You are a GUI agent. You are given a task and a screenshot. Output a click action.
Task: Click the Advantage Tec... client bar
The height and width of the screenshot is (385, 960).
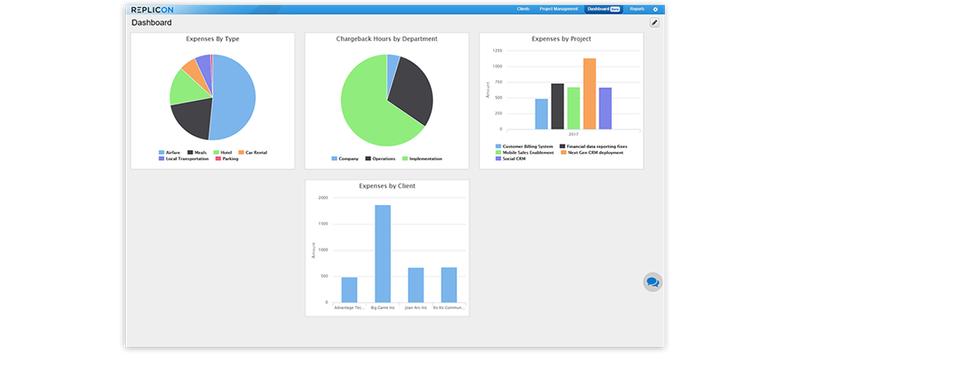(x=350, y=290)
